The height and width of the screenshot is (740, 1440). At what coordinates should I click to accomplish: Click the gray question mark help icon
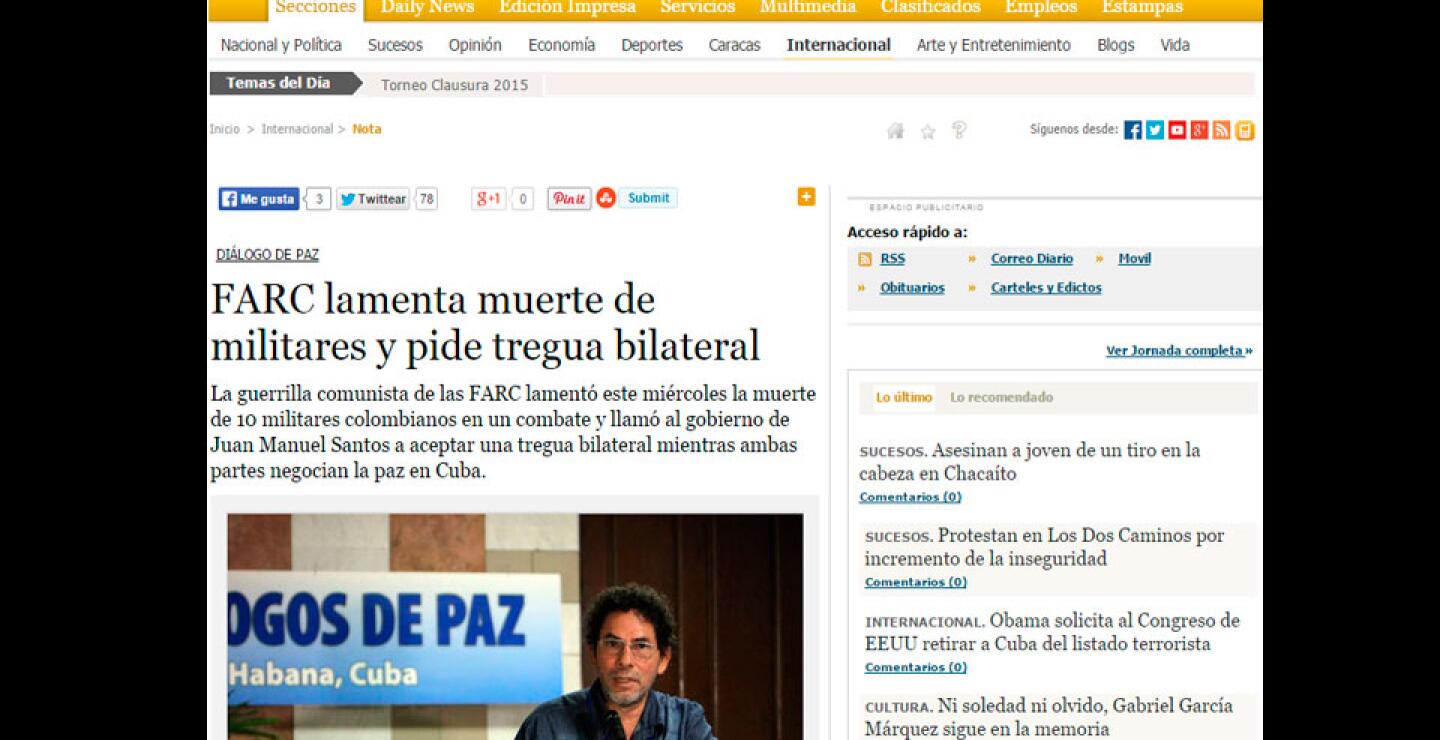click(x=958, y=130)
